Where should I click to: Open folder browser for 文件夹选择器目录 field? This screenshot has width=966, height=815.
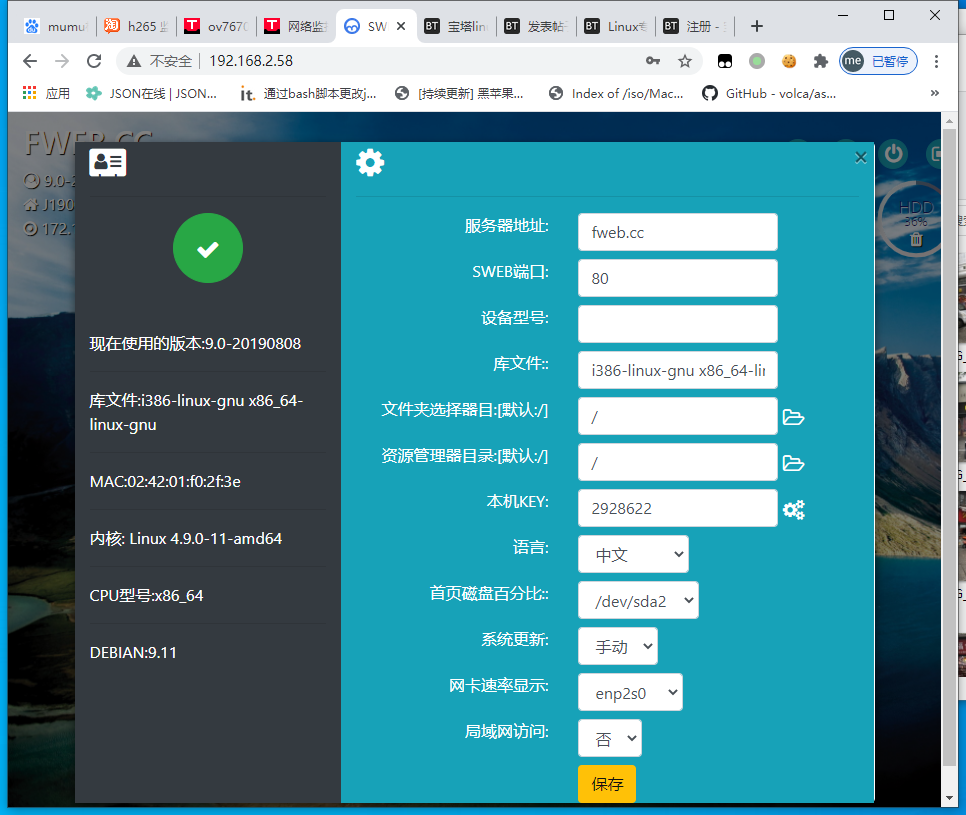[794, 417]
